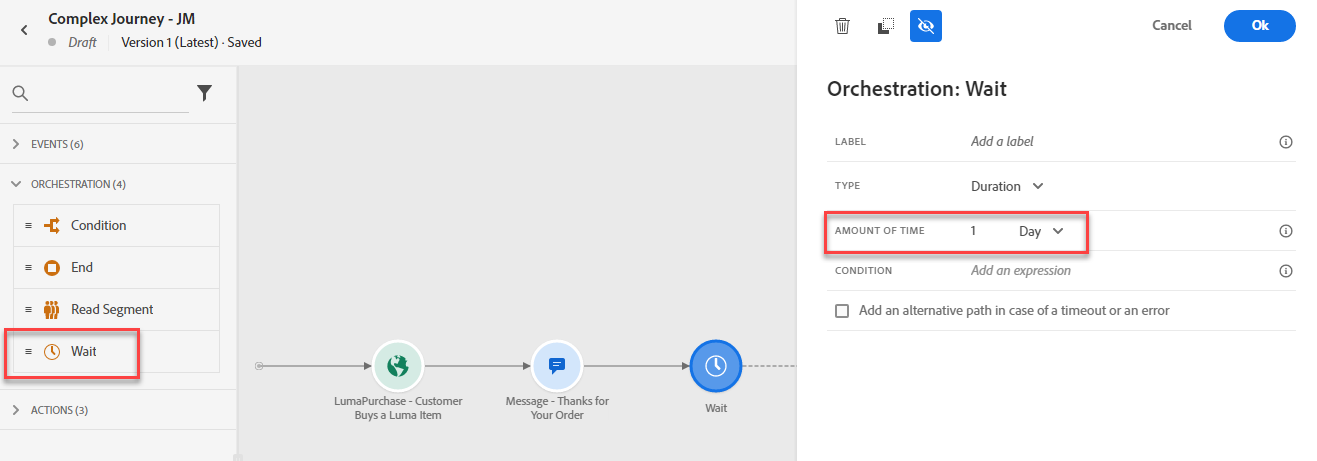Select the Wait clock node on canvas
The image size is (1317, 461).
[715, 366]
